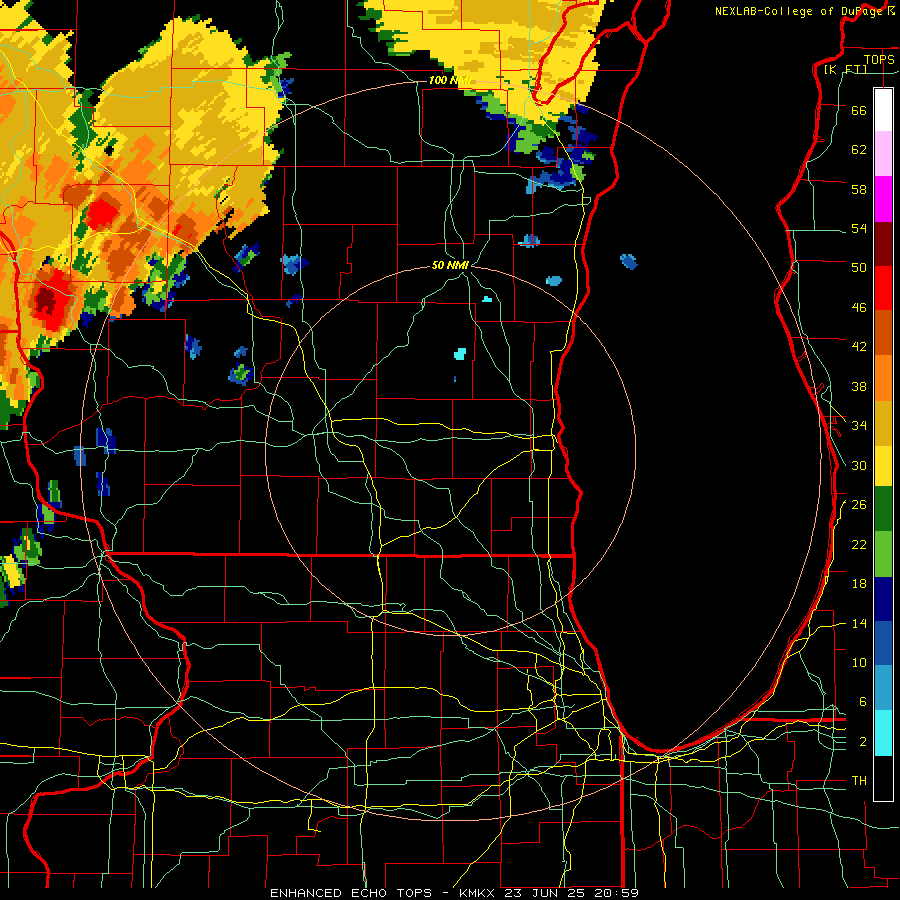Click the "100 NMI" range ring label
Viewport: 900px width, 900px height.
pyautogui.click(x=450, y=80)
